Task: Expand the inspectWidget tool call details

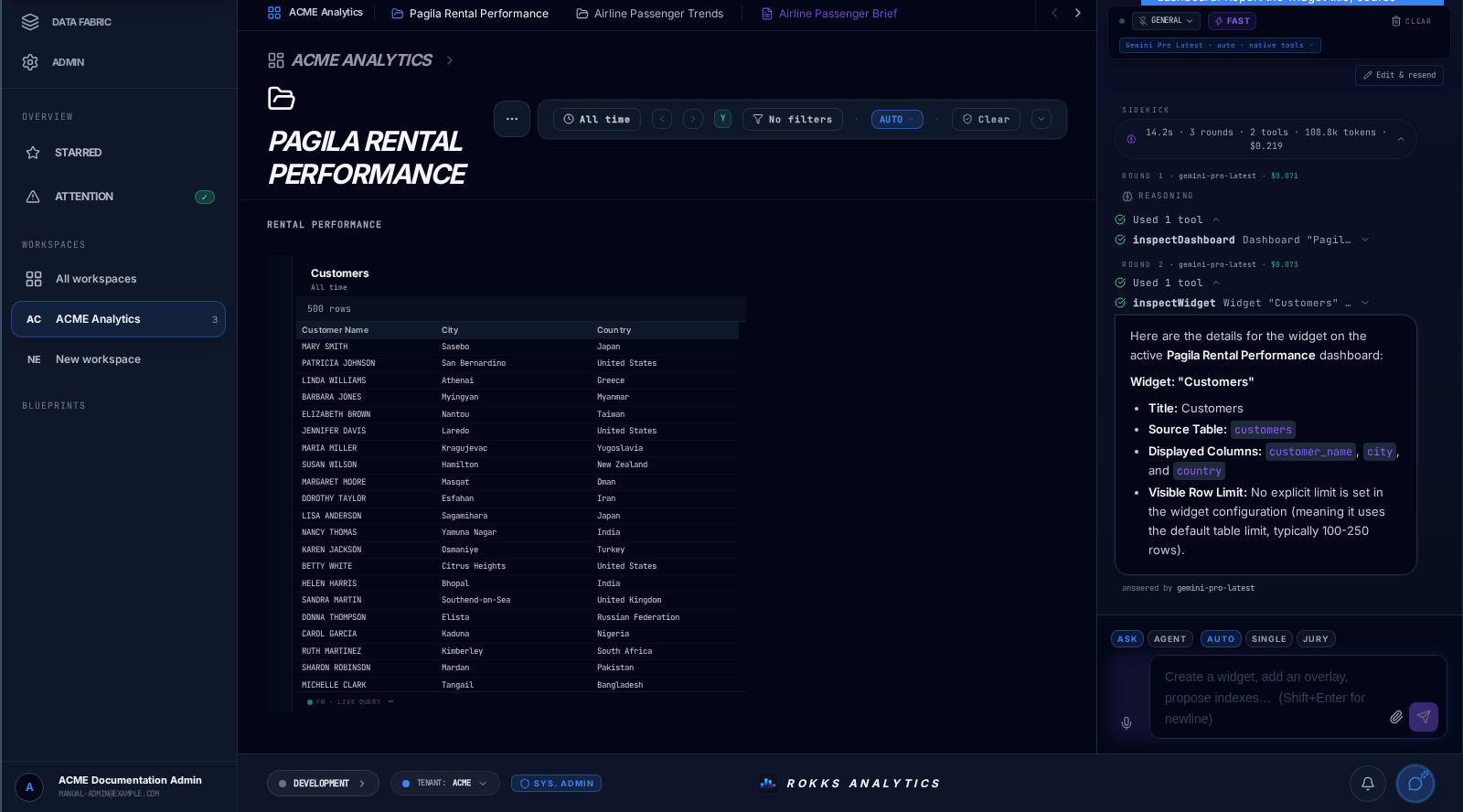Action: coord(1365,304)
